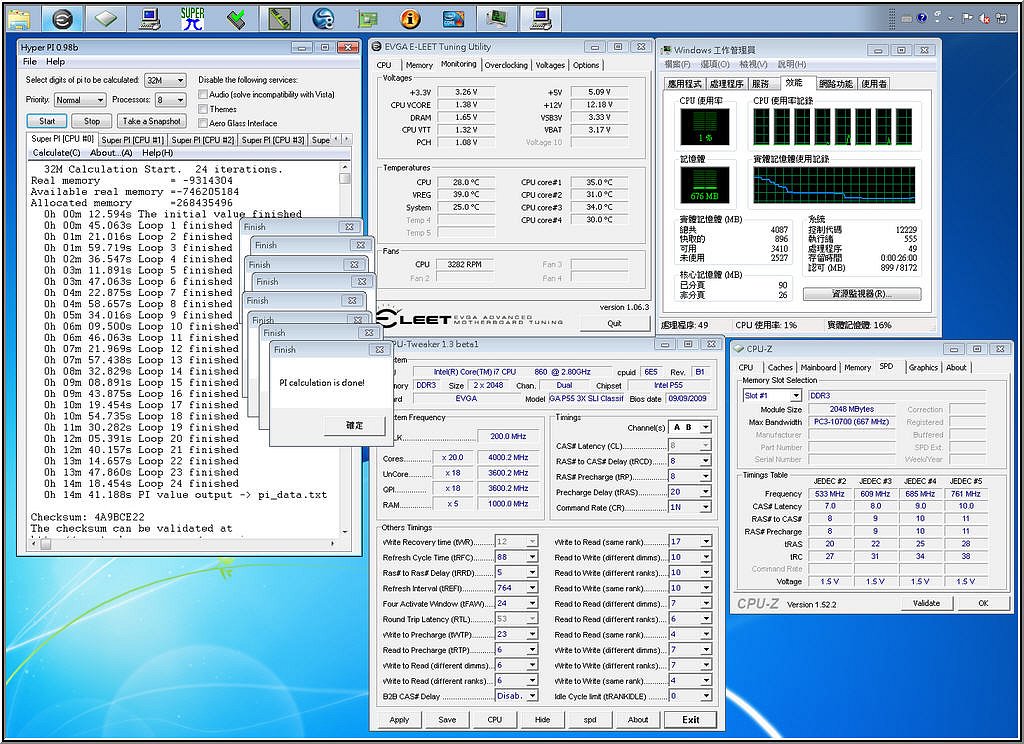This screenshot has height=744, width=1024.
Task: Switch to the Overclocking tab in E-LEET
Action: 505,65
